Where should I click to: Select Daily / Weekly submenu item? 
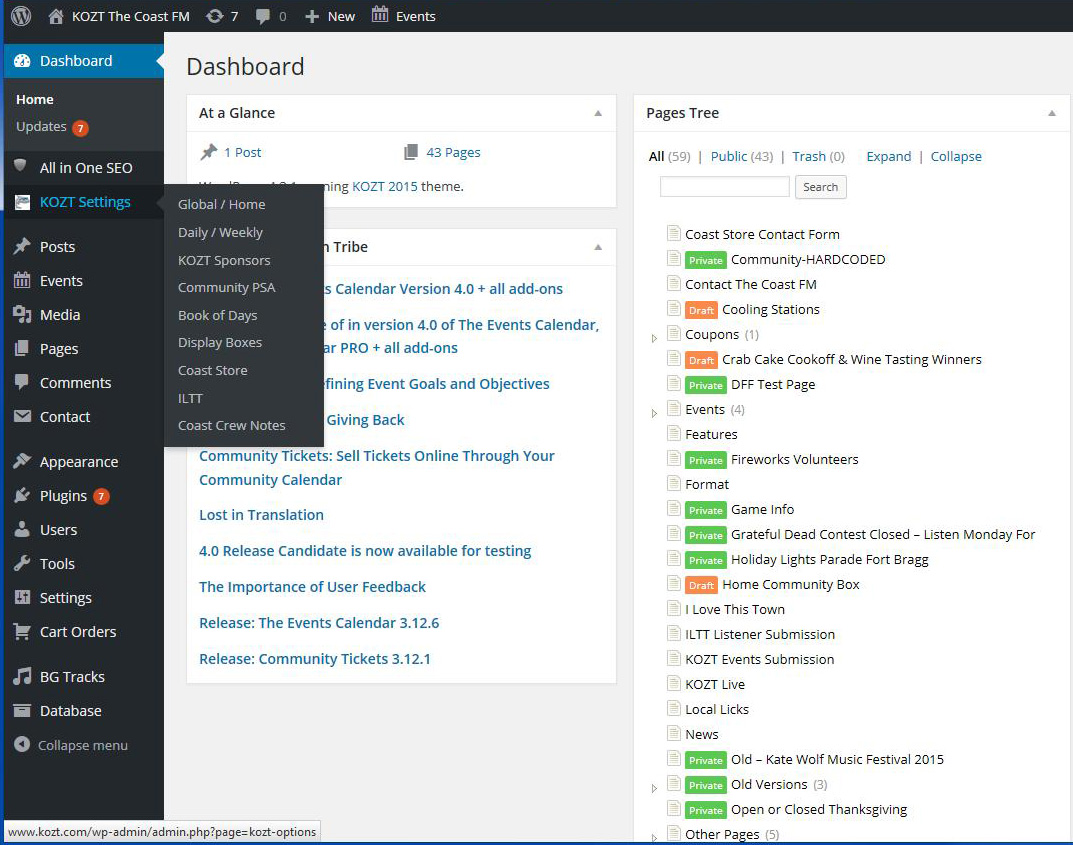[220, 232]
